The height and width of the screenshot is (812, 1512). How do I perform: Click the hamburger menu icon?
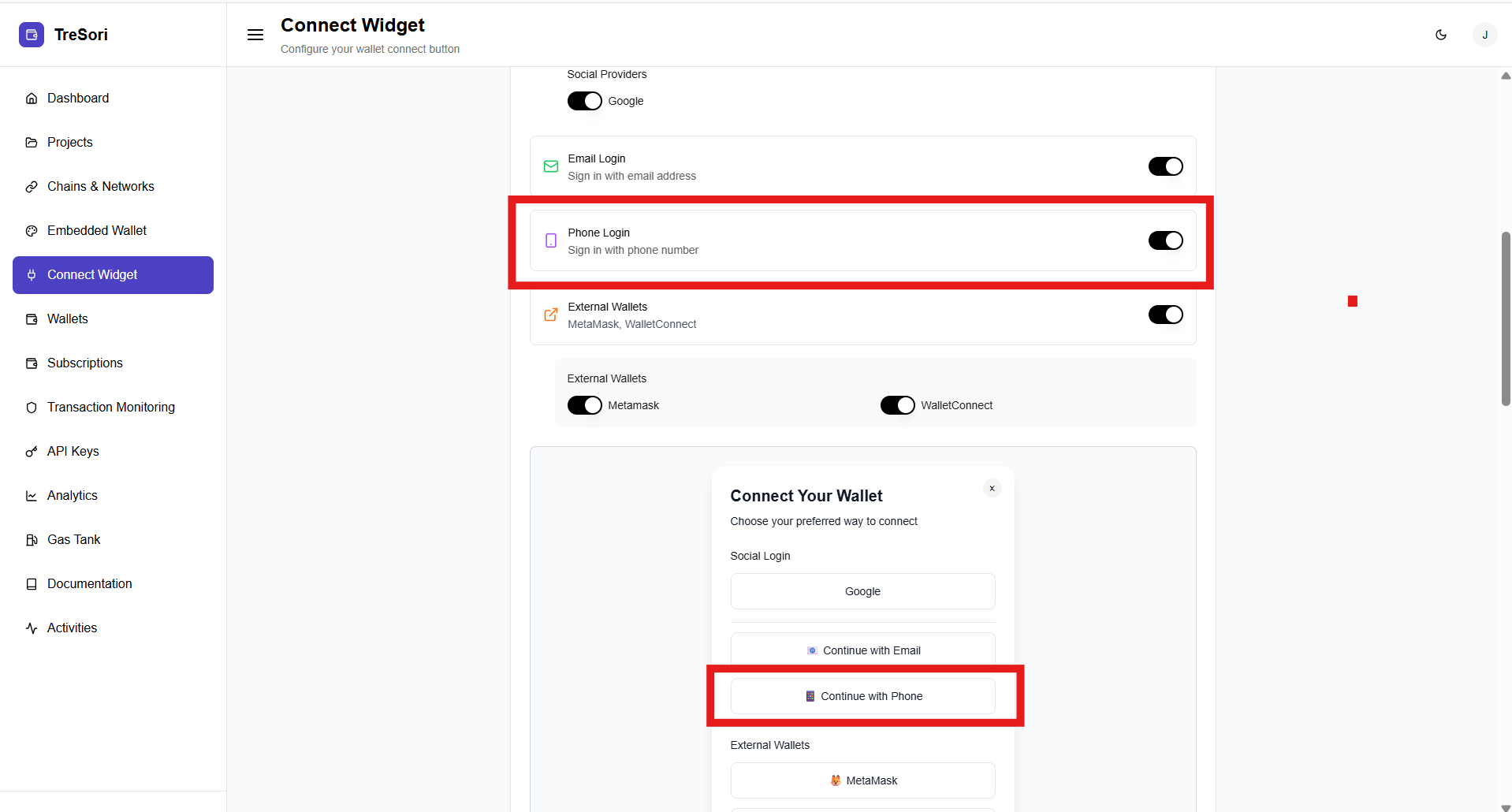click(255, 35)
